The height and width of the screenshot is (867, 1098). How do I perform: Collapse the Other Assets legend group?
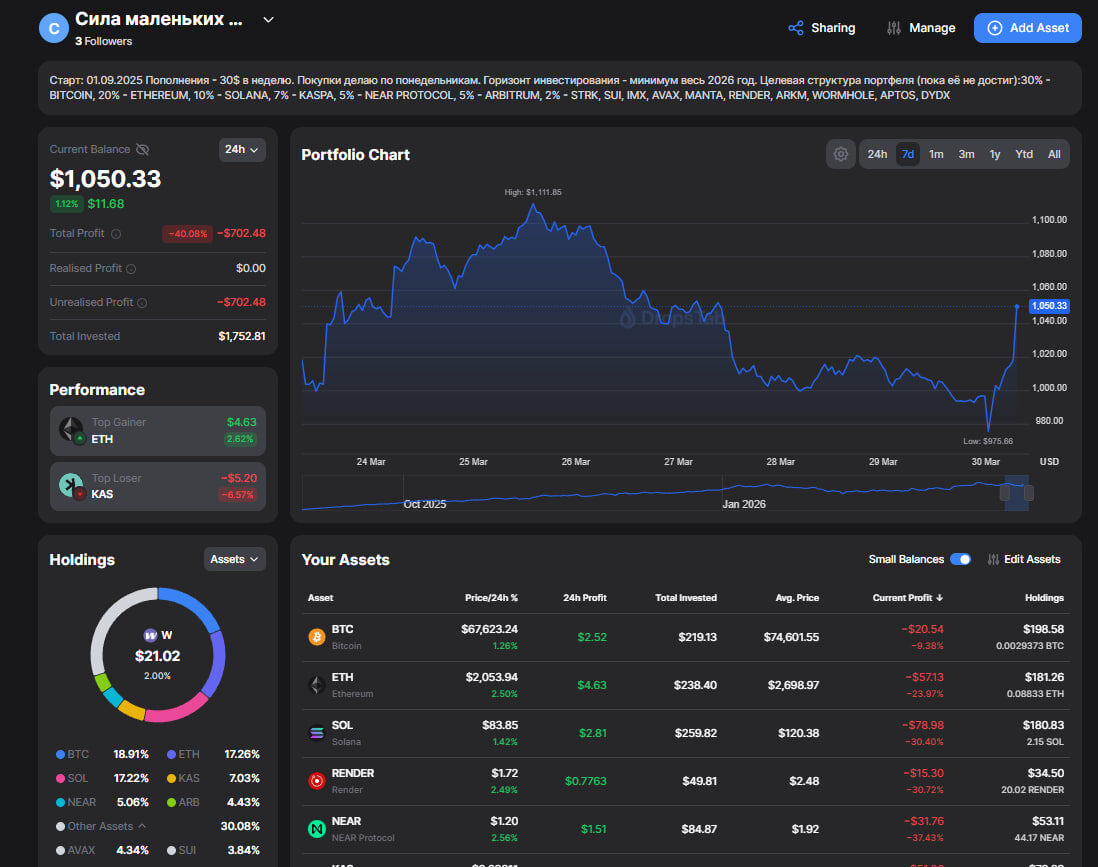101,826
